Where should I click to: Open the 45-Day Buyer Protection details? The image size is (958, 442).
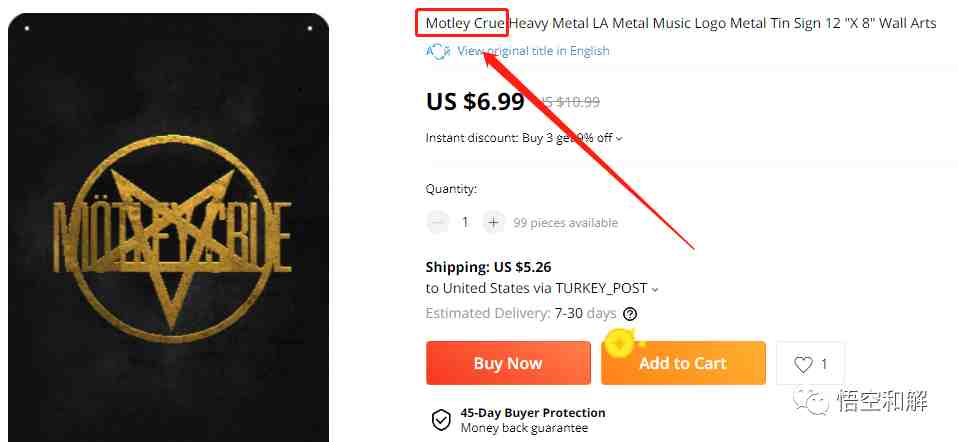[533, 413]
